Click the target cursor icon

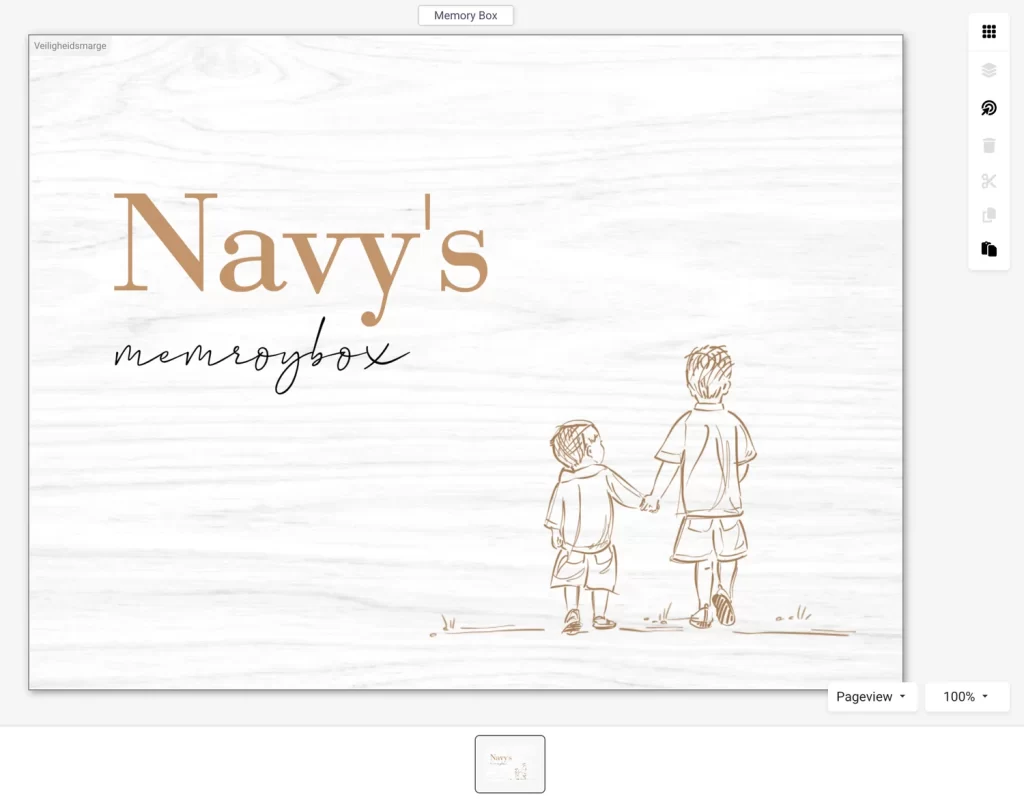point(989,108)
